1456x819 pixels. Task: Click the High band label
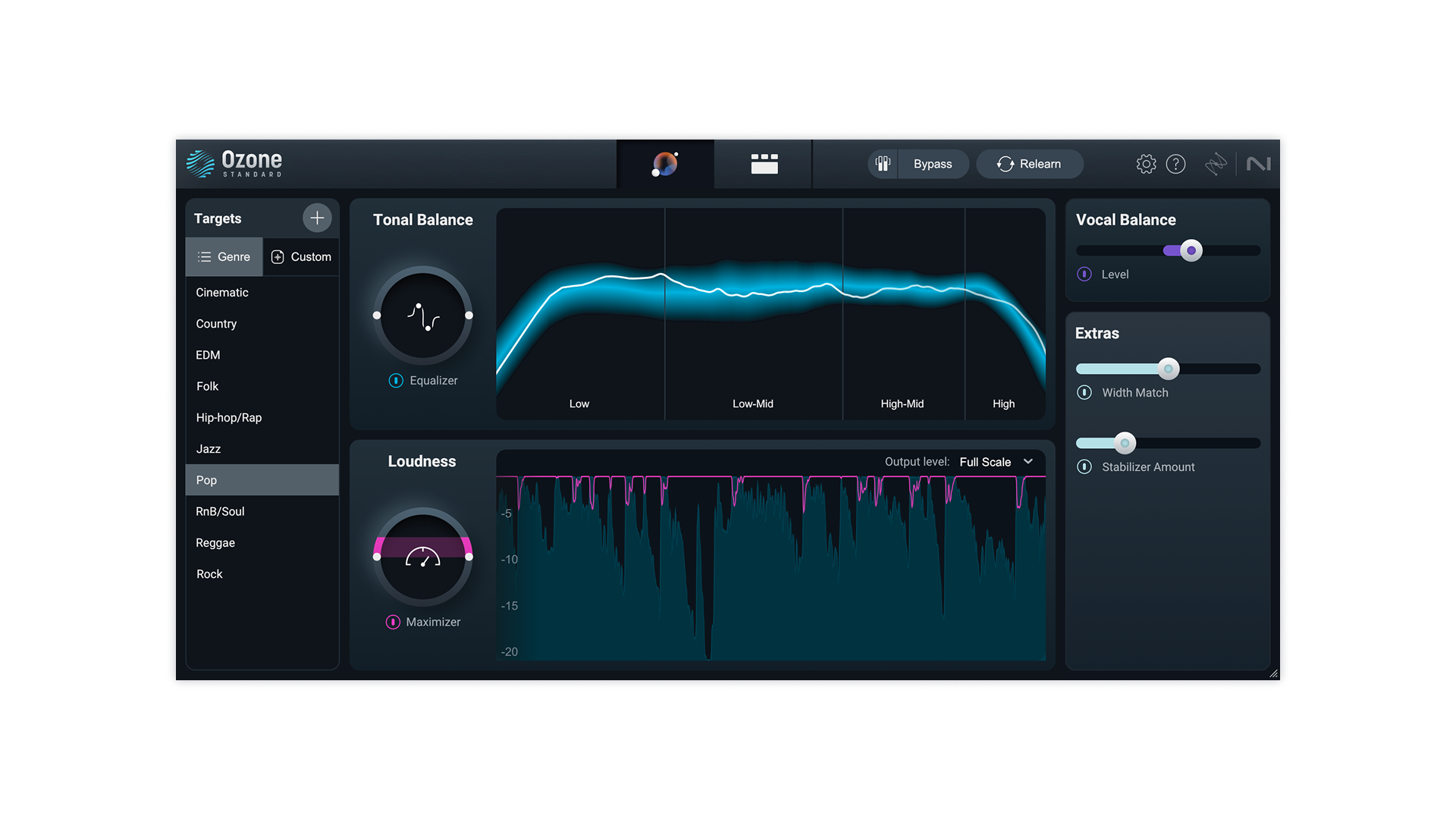point(1003,404)
